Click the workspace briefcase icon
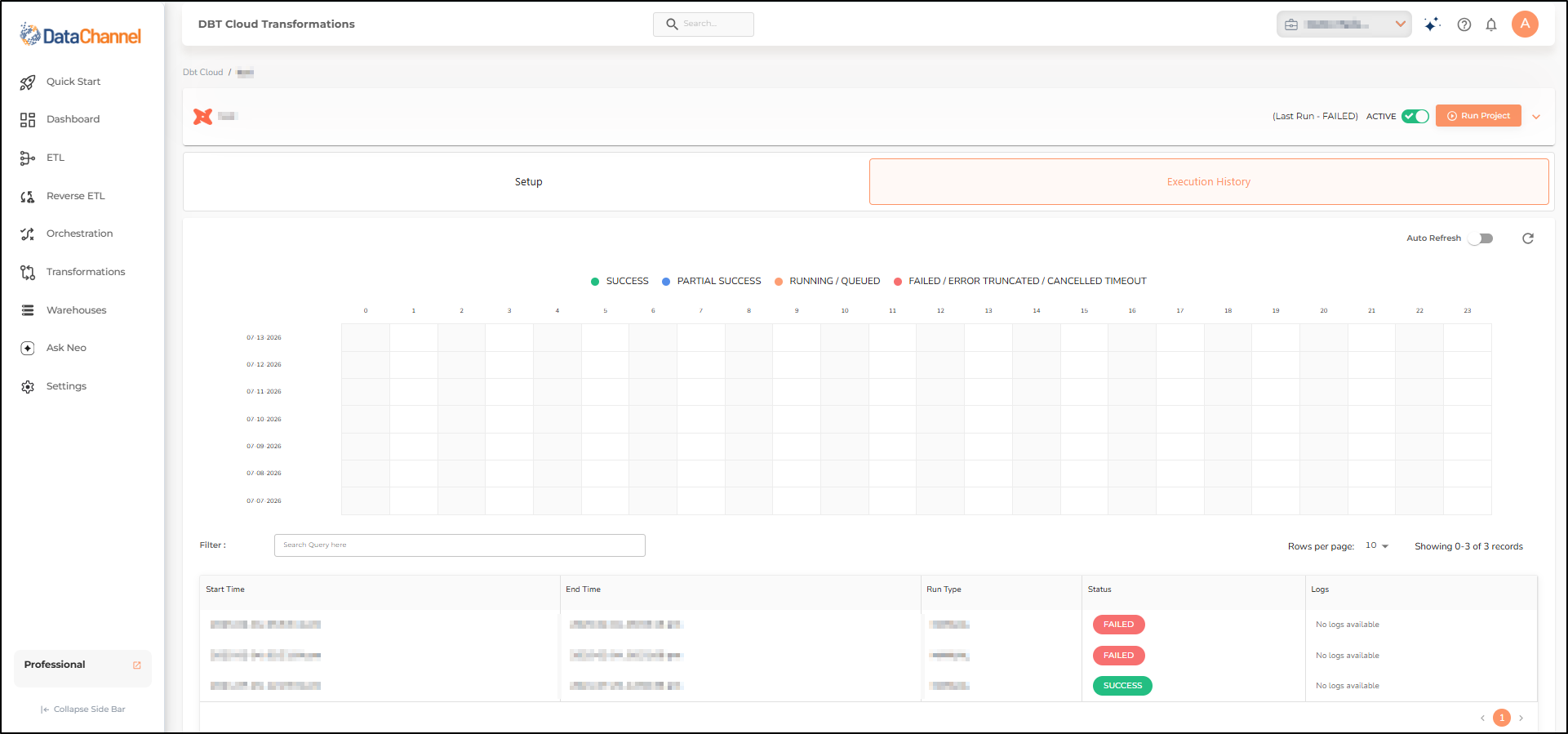 tap(1291, 24)
